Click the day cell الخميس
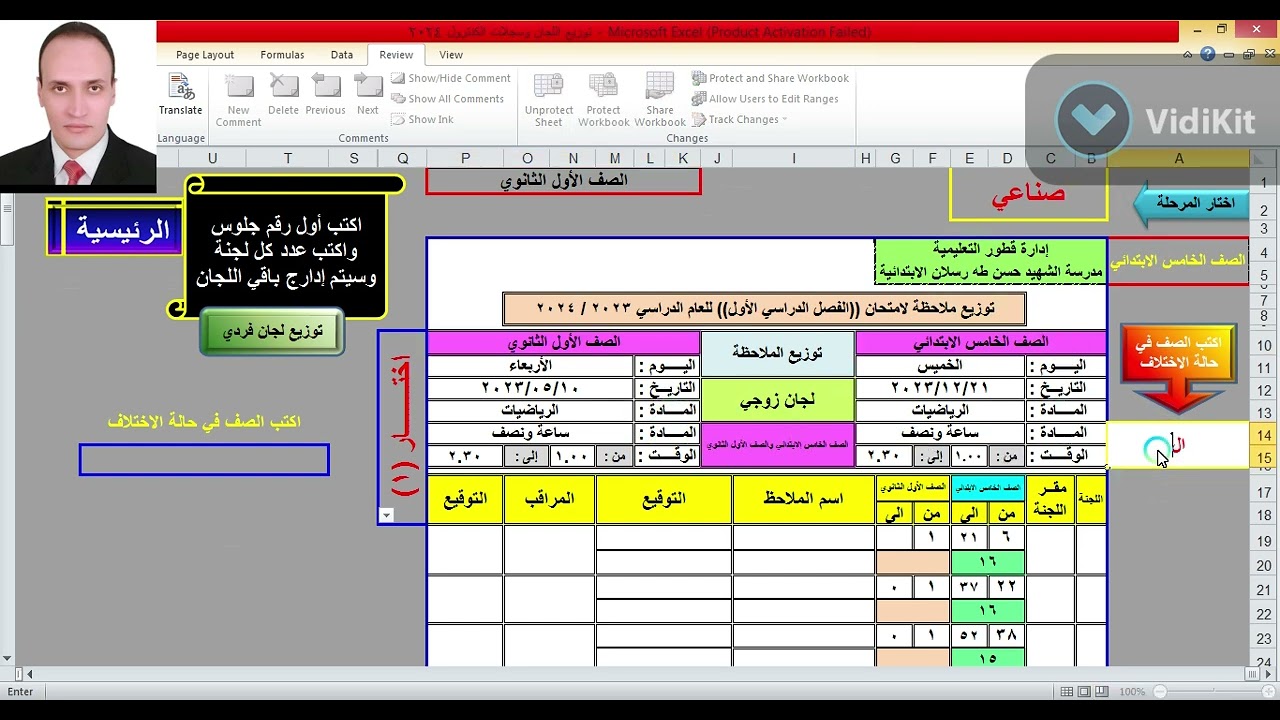The image size is (1280, 720). tap(940, 366)
